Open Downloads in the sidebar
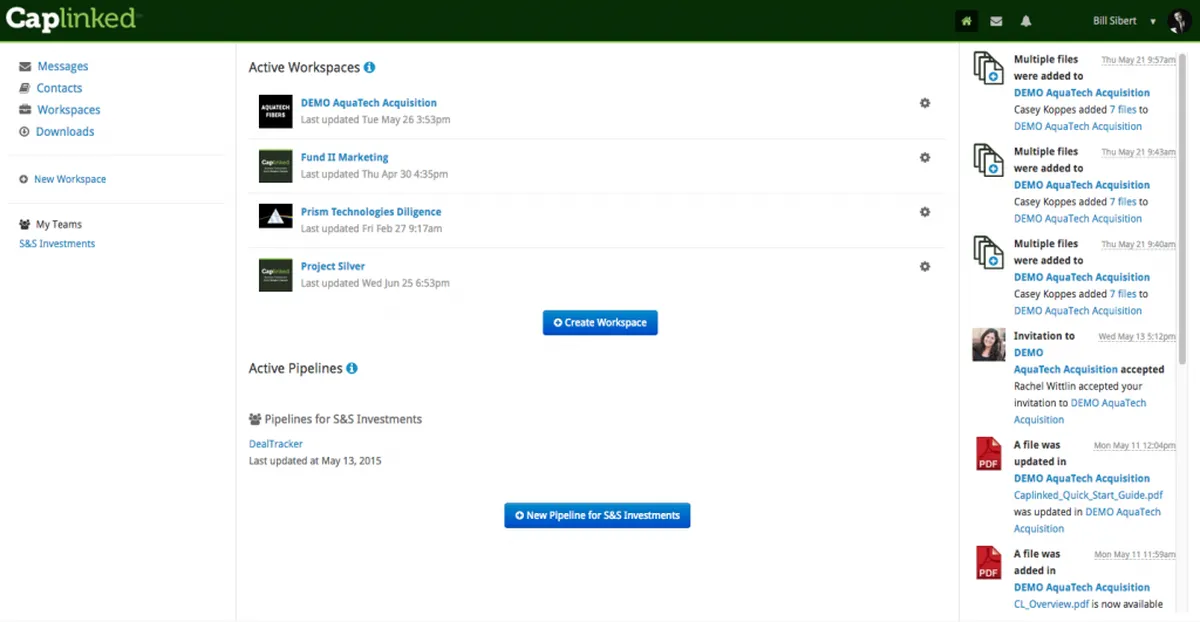This screenshot has height=622, width=1200. point(65,132)
